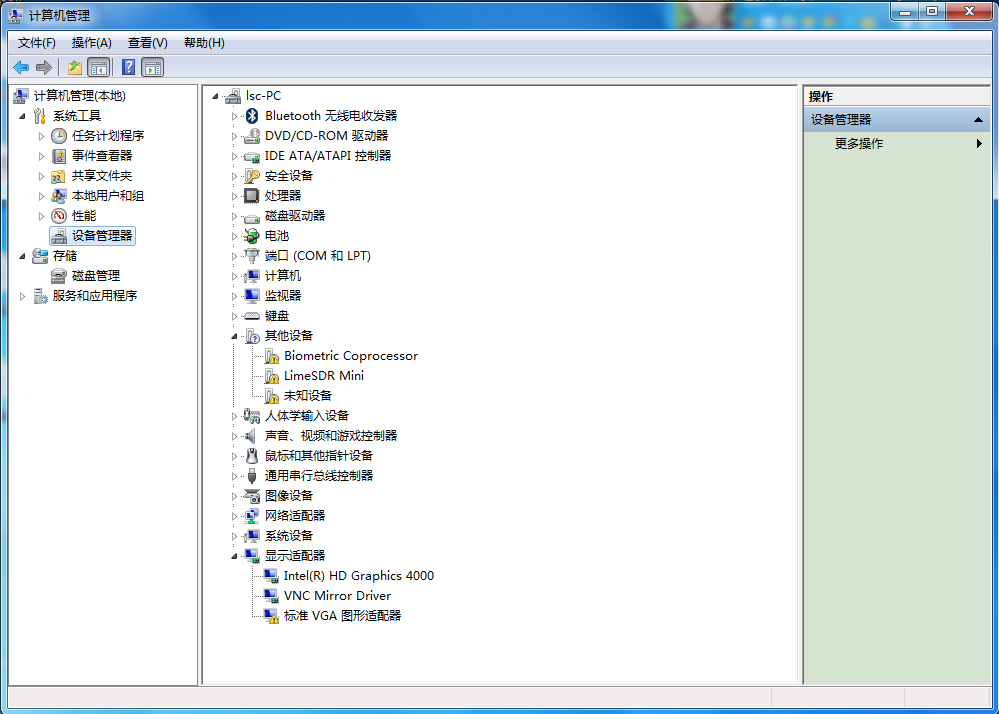Select the 人体学输入设备 category

click(x=306, y=416)
